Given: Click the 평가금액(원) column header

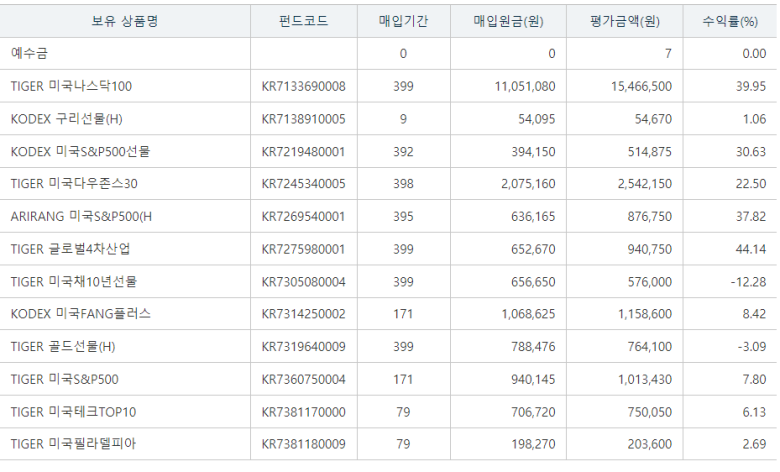Looking at the screenshot, I should [x=625, y=21].
